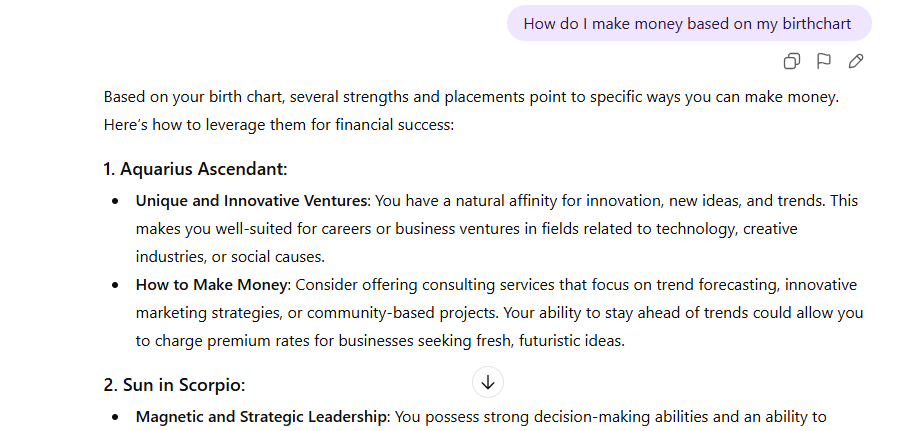Jump to the bottom with the down-arrow button
922x431 pixels.
(x=488, y=382)
